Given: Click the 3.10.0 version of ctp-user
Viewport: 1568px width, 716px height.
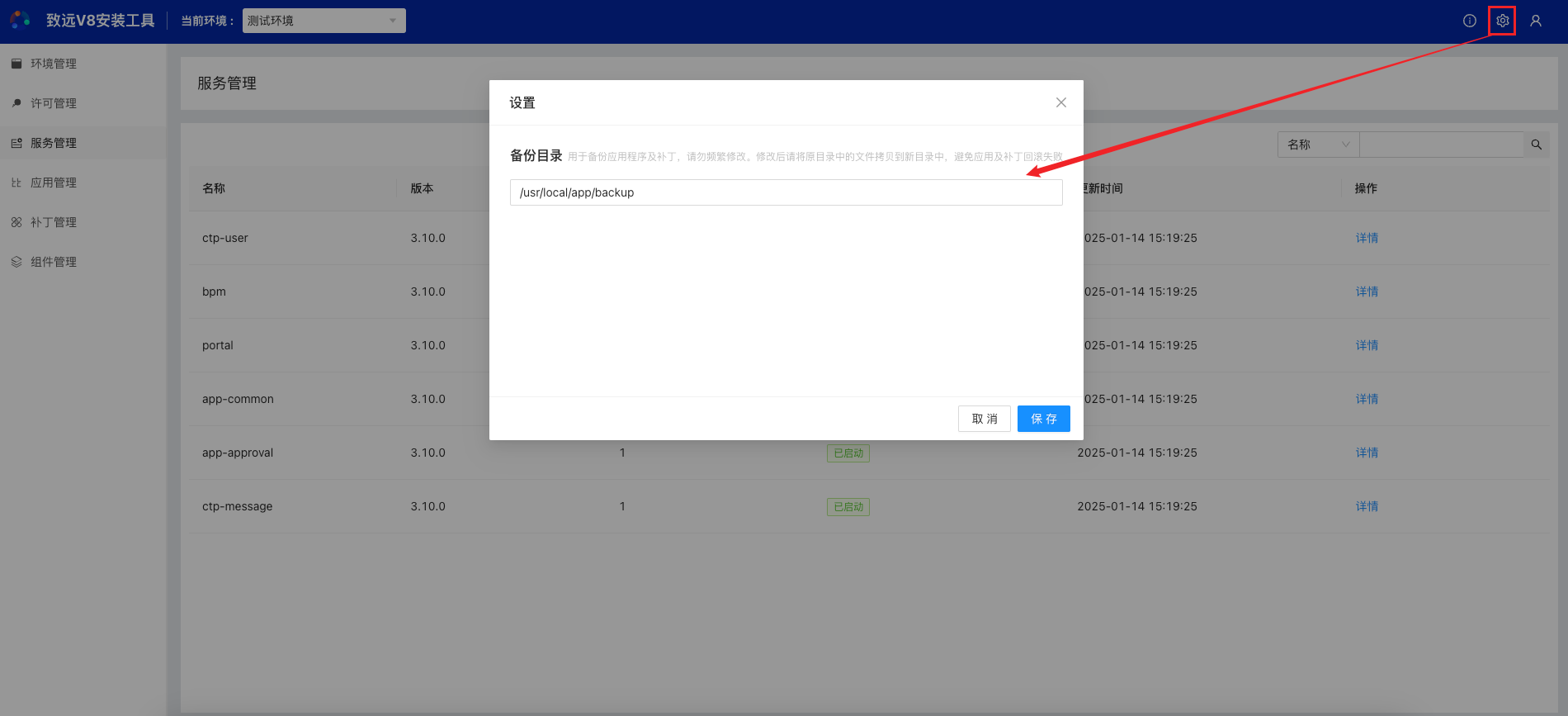Looking at the screenshot, I should (x=428, y=238).
